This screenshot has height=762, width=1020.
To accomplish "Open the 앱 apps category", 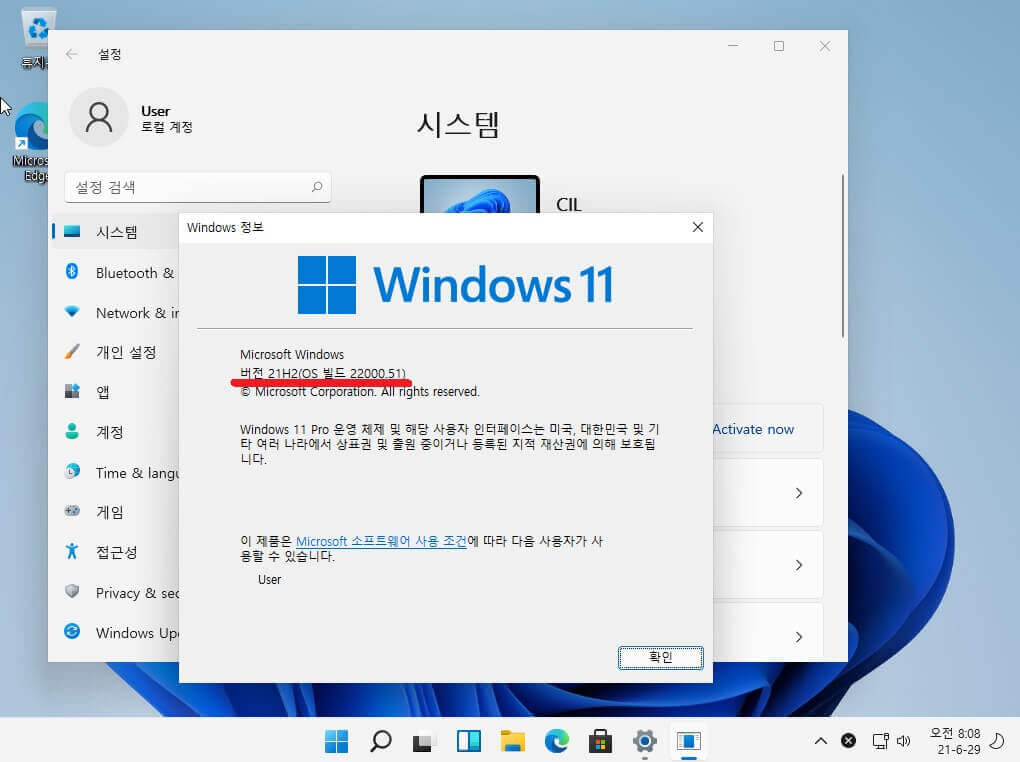I will point(118,392).
